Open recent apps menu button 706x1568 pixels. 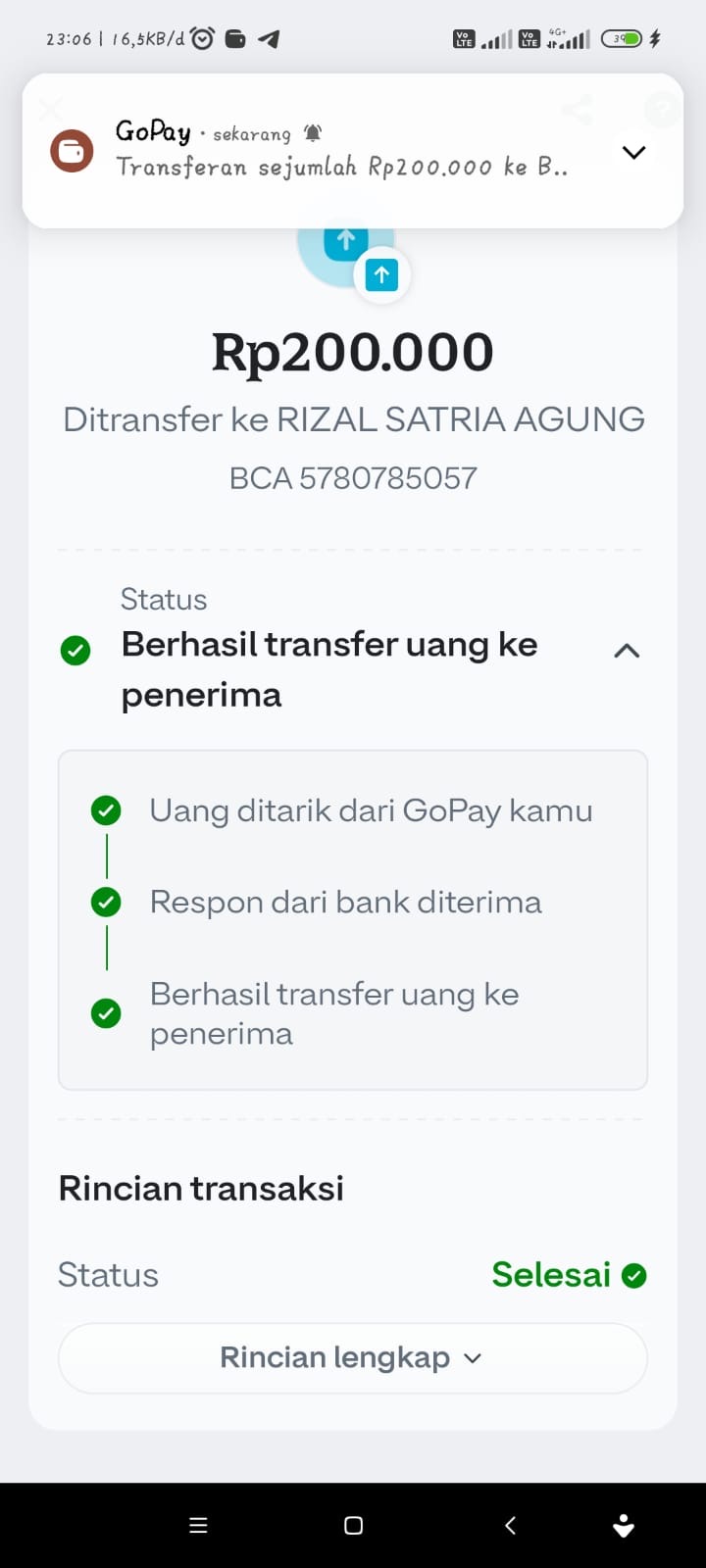tap(198, 1525)
